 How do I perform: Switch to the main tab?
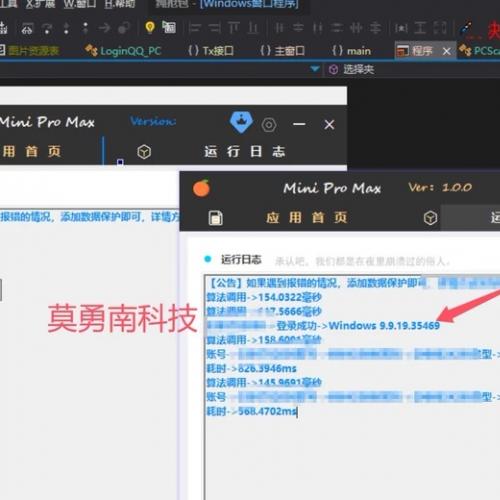[x=351, y=51]
